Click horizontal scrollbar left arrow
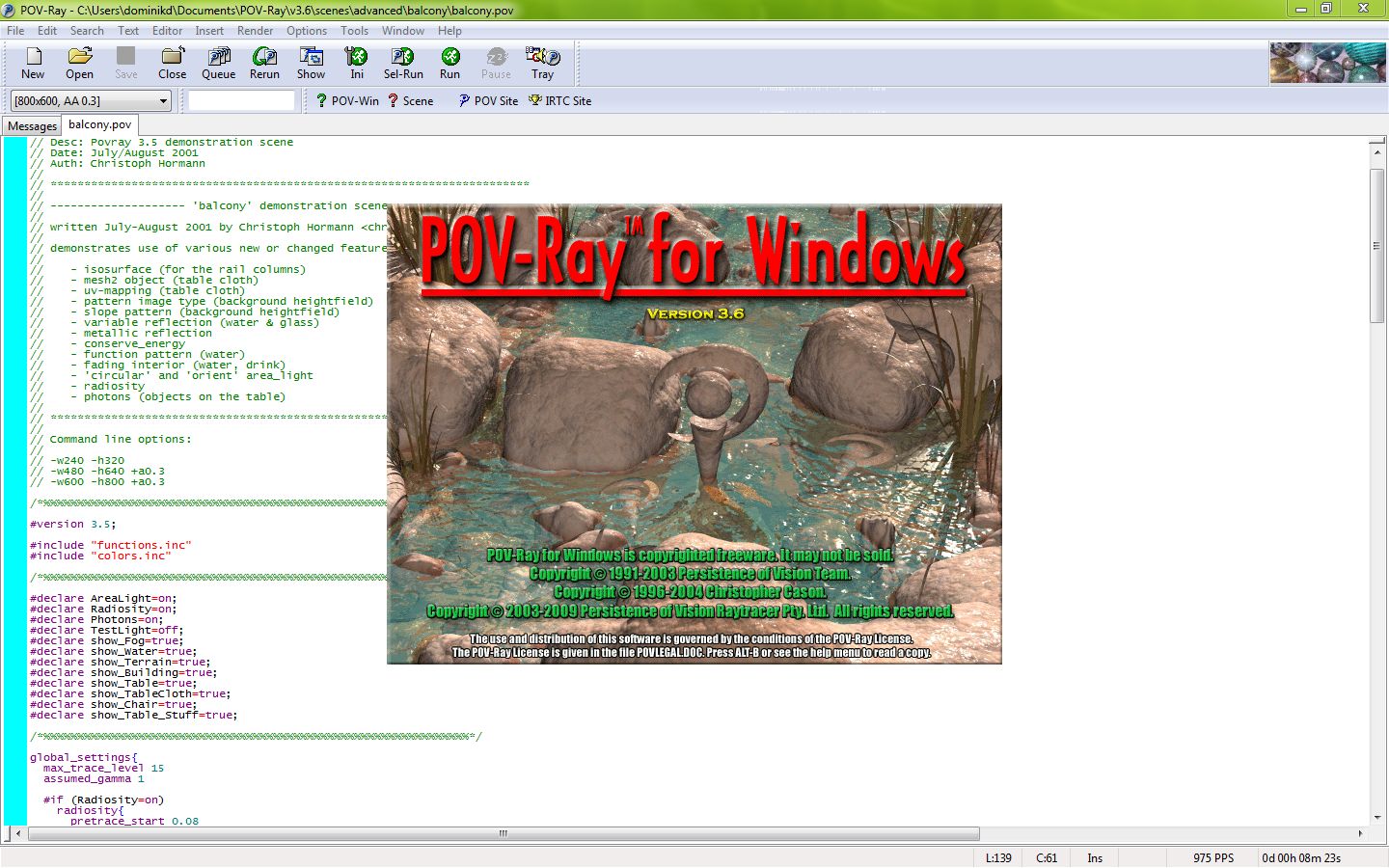1389x868 pixels. 18,833
